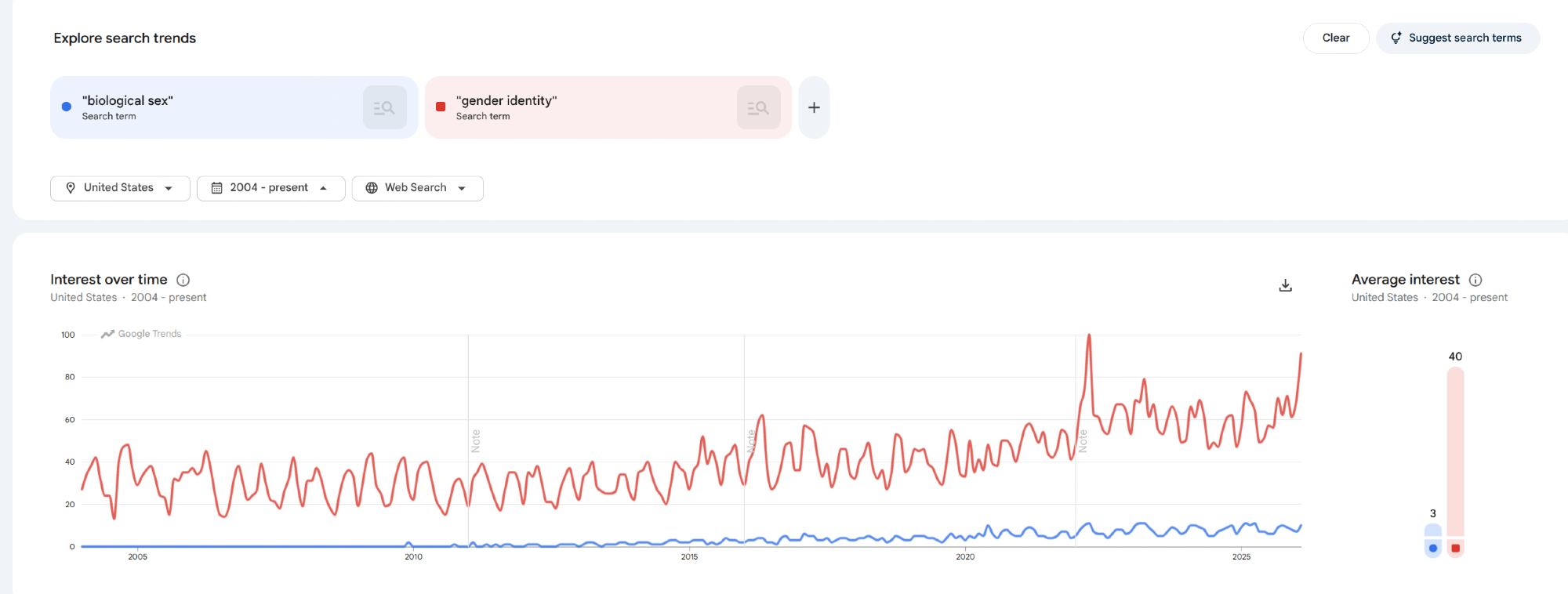Download the Interest over time chart data
The height and width of the screenshot is (594, 1568).
[1285, 285]
